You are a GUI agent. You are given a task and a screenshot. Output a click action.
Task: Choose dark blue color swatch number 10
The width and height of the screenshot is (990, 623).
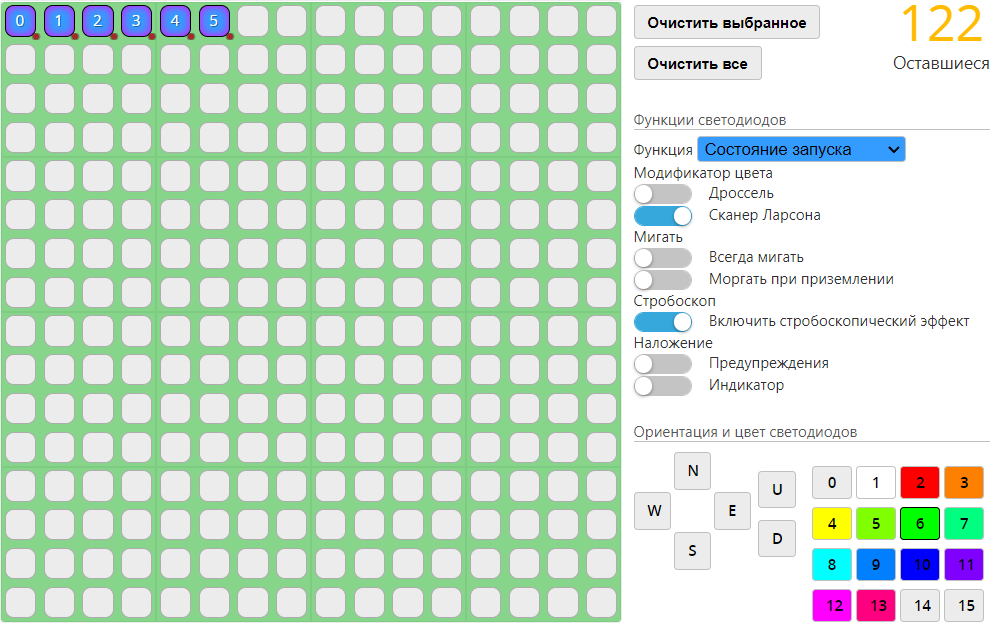[x=919, y=565]
